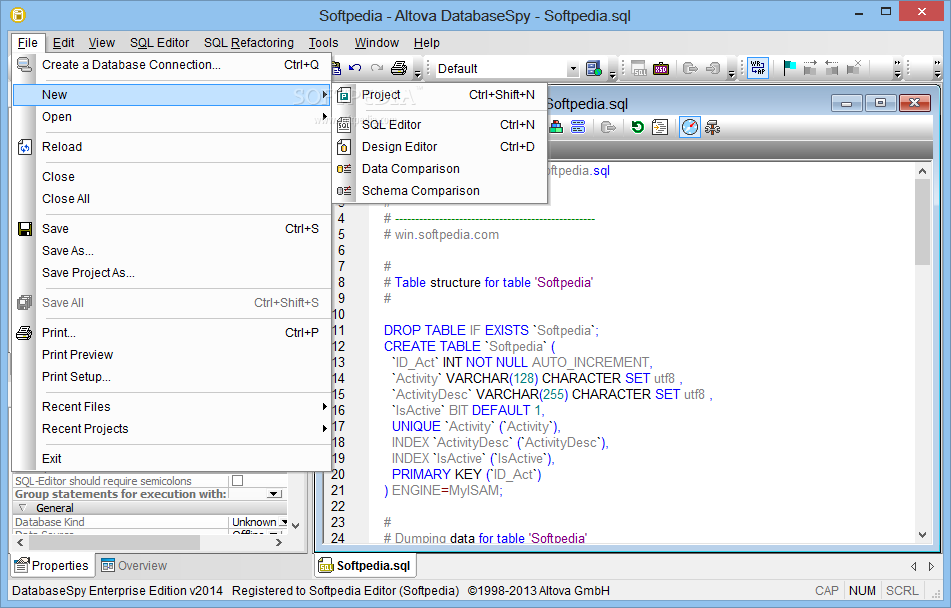
Task: Expand the Recent Projects submenu
Action: click(x=172, y=428)
